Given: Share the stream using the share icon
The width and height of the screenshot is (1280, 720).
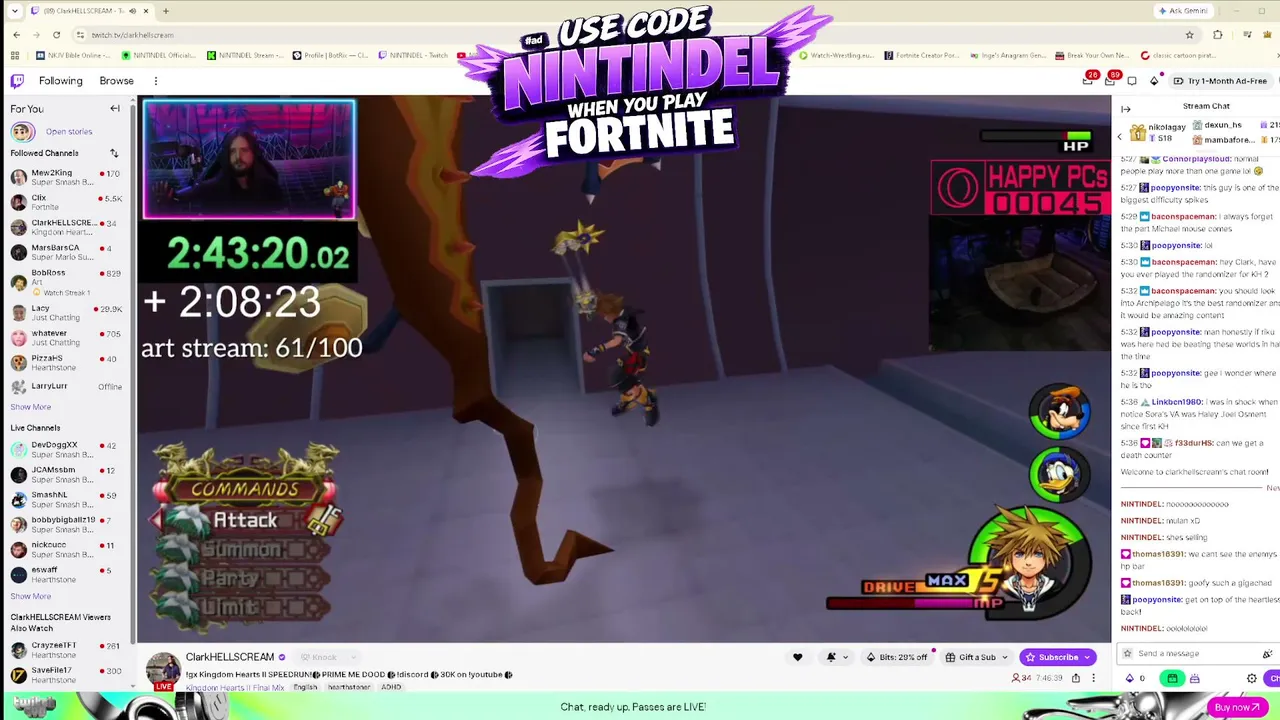Looking at the screenshot, I should (x=1076, y=678).
